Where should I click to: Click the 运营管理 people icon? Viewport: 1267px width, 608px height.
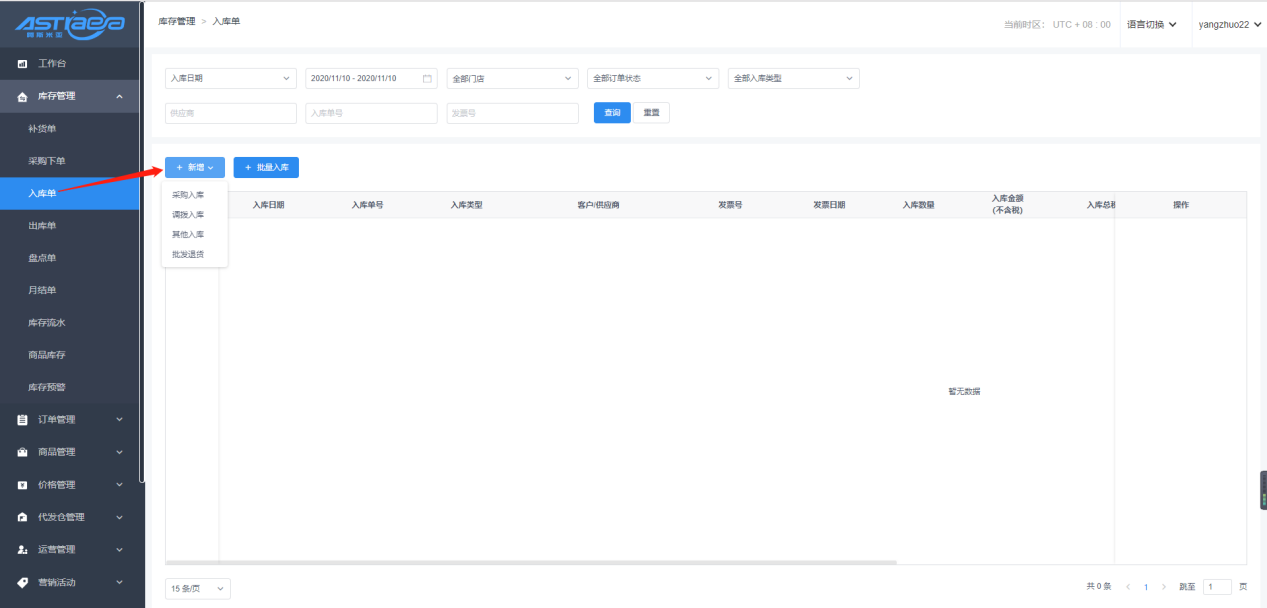(22, 550)
